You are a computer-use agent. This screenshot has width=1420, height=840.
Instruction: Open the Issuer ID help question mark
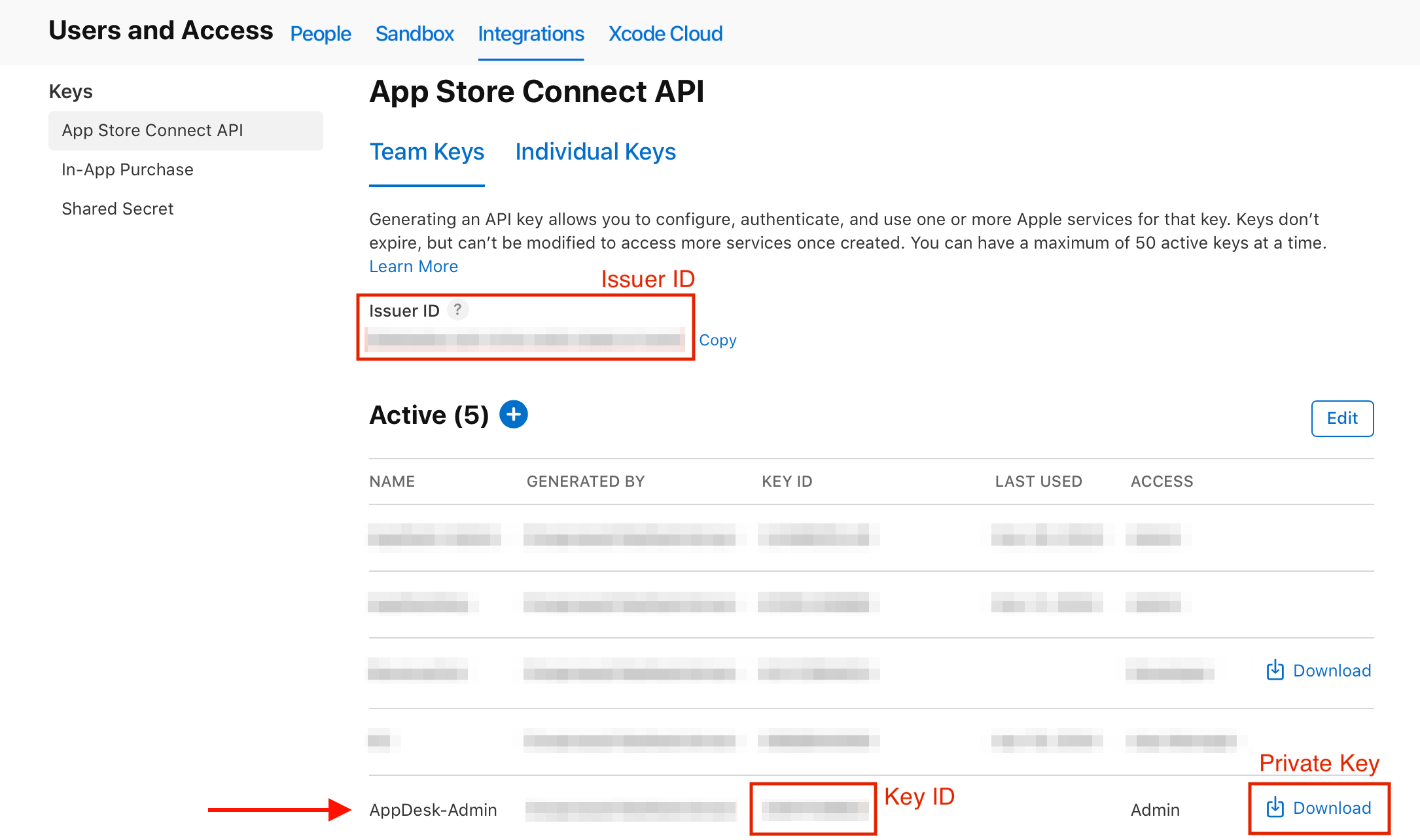pyautogui.click(x=457, y=310)
